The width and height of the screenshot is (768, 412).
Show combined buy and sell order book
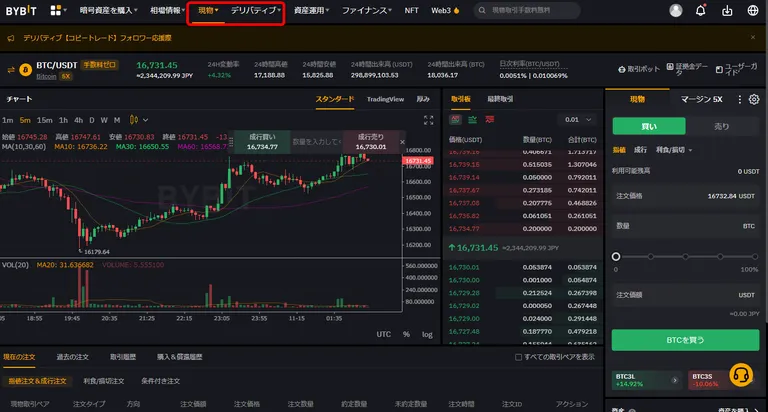coord(456,120)
